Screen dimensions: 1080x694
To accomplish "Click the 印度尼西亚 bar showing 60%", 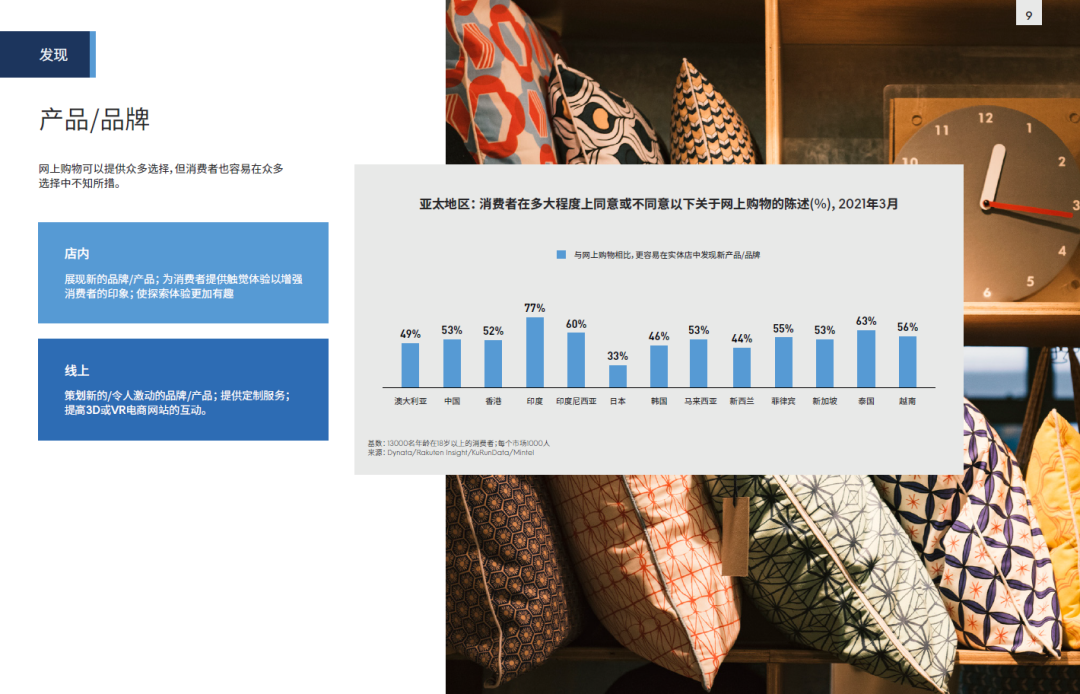I will tap(577, 360).
